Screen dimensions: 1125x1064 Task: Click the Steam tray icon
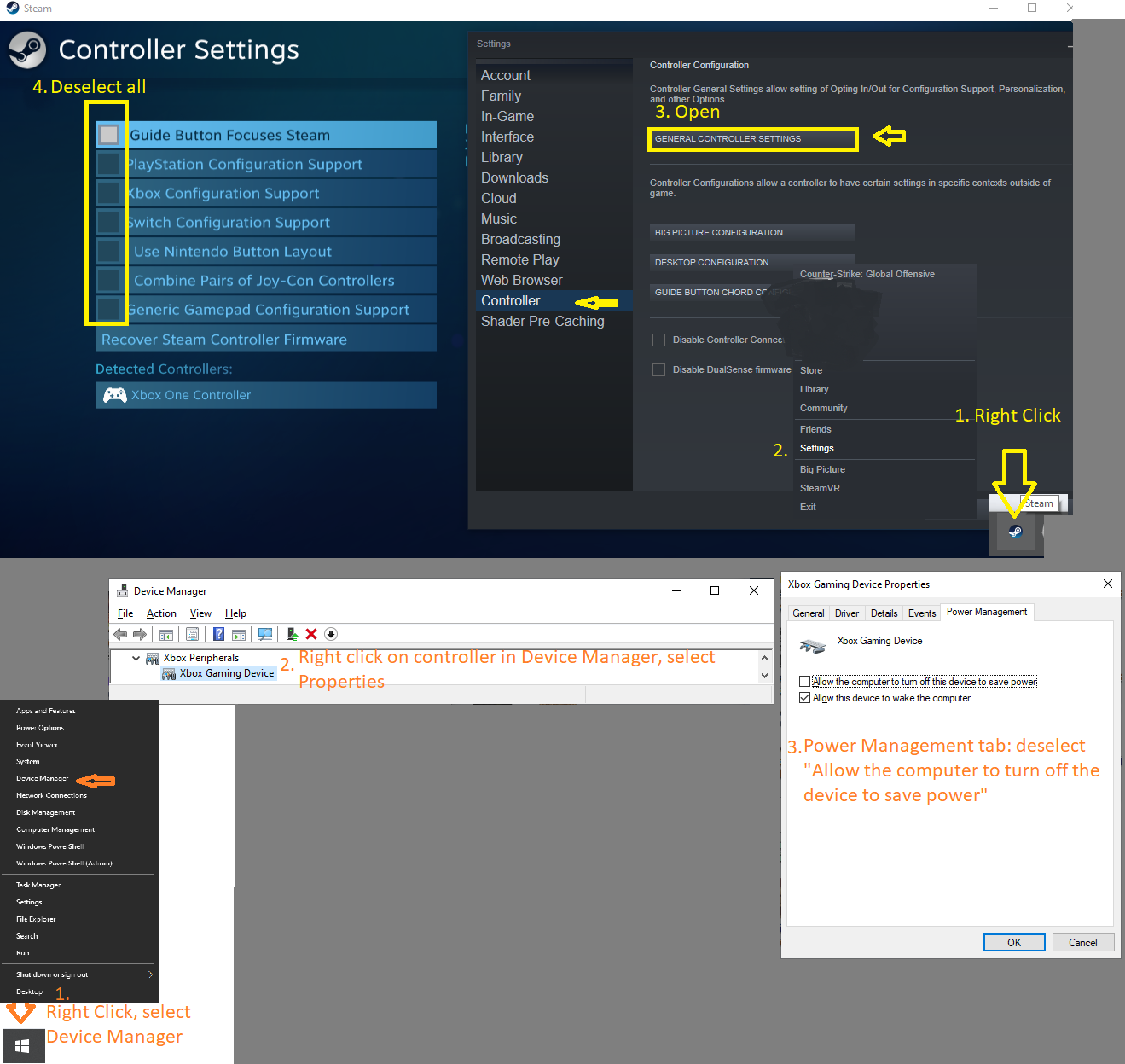[1015, 532]
